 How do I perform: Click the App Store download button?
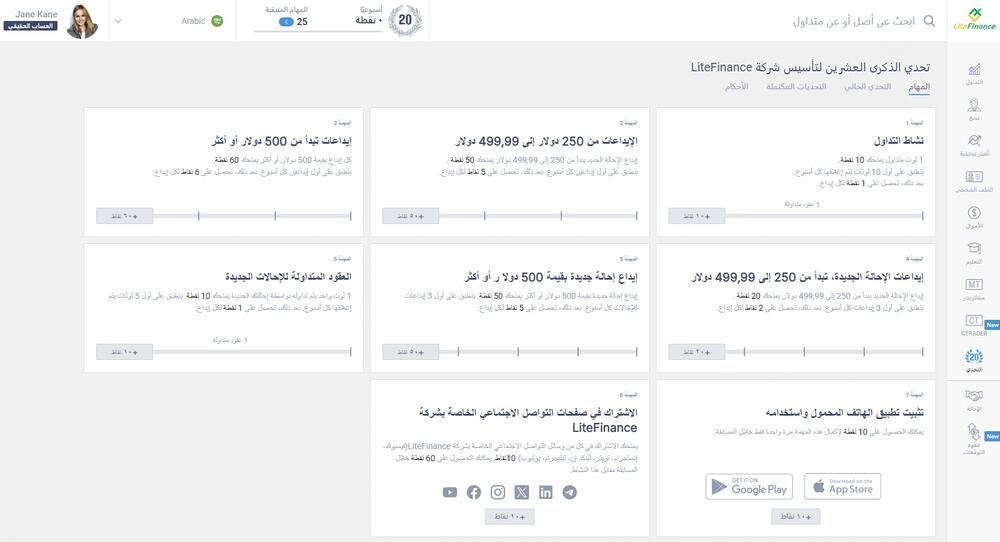[x=842, y=487]
